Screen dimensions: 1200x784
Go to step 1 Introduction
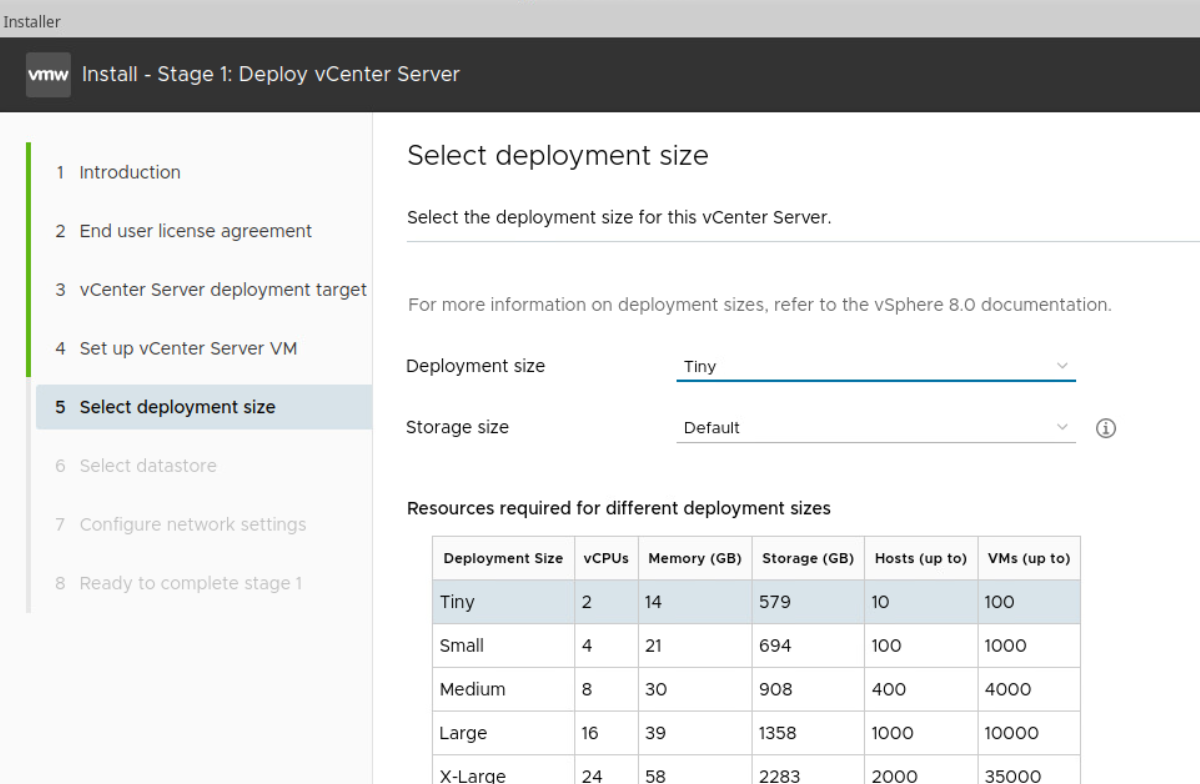[x=129, y=172]
